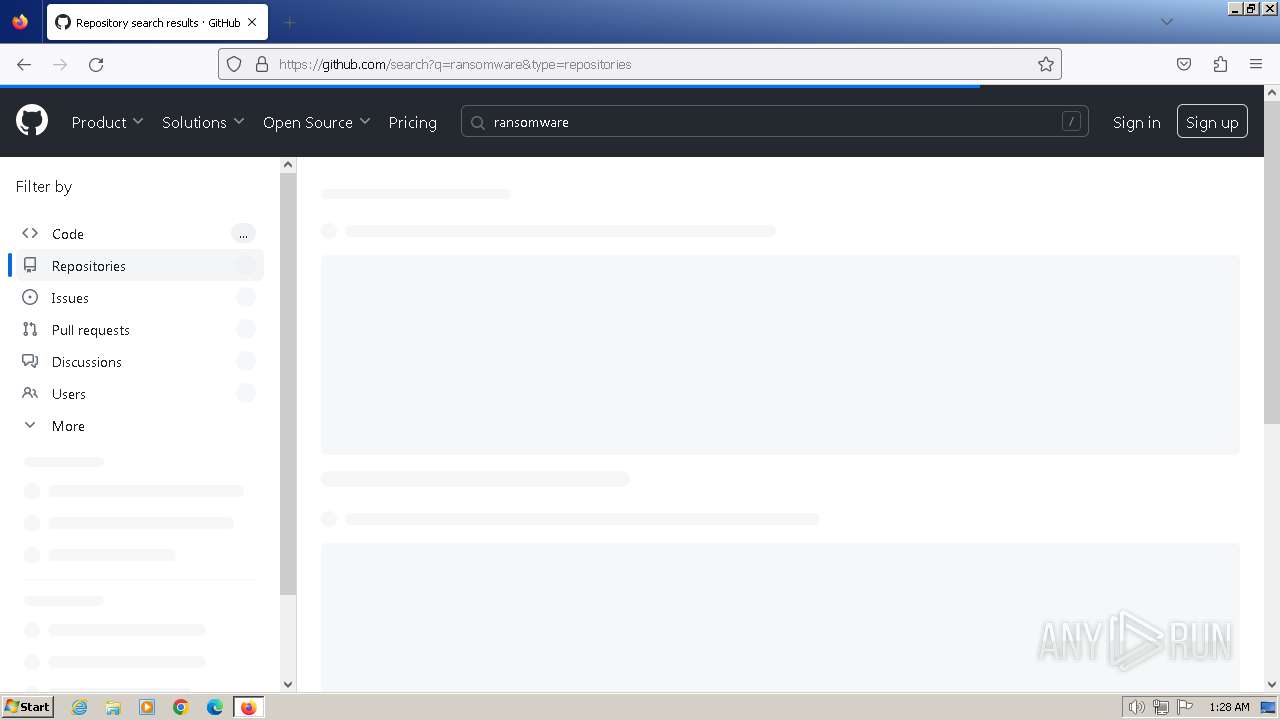Click the List all tabs chevron

point(1166,22)
